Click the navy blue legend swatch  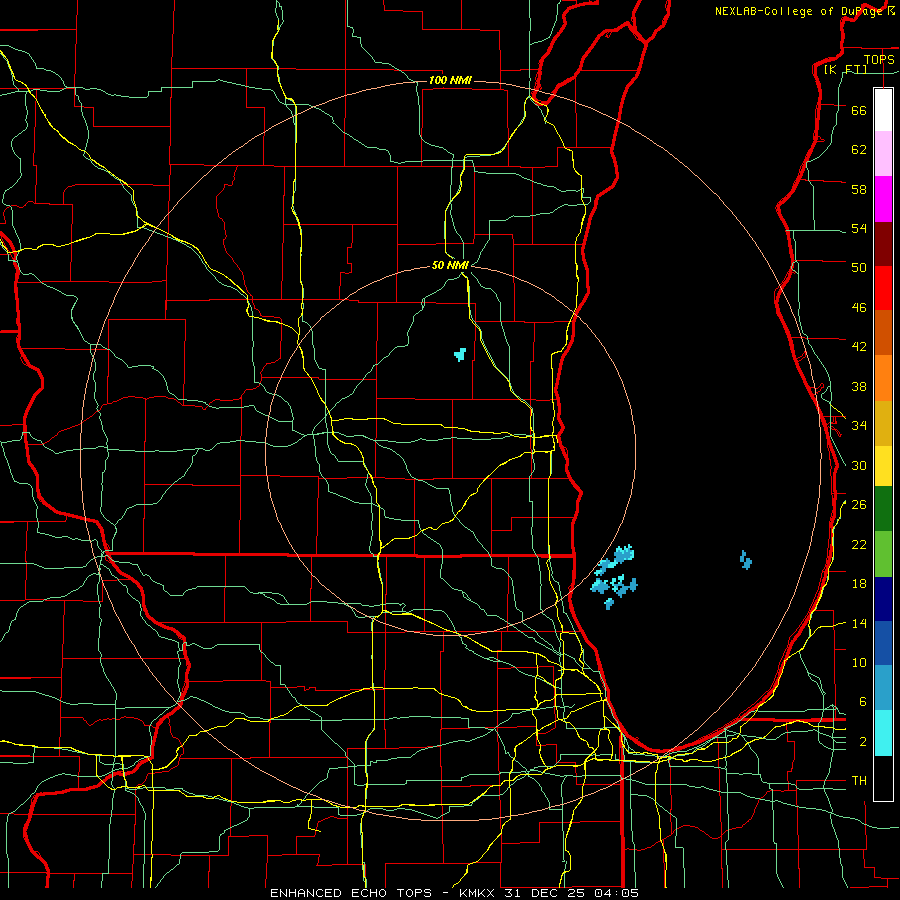(883, 599)
